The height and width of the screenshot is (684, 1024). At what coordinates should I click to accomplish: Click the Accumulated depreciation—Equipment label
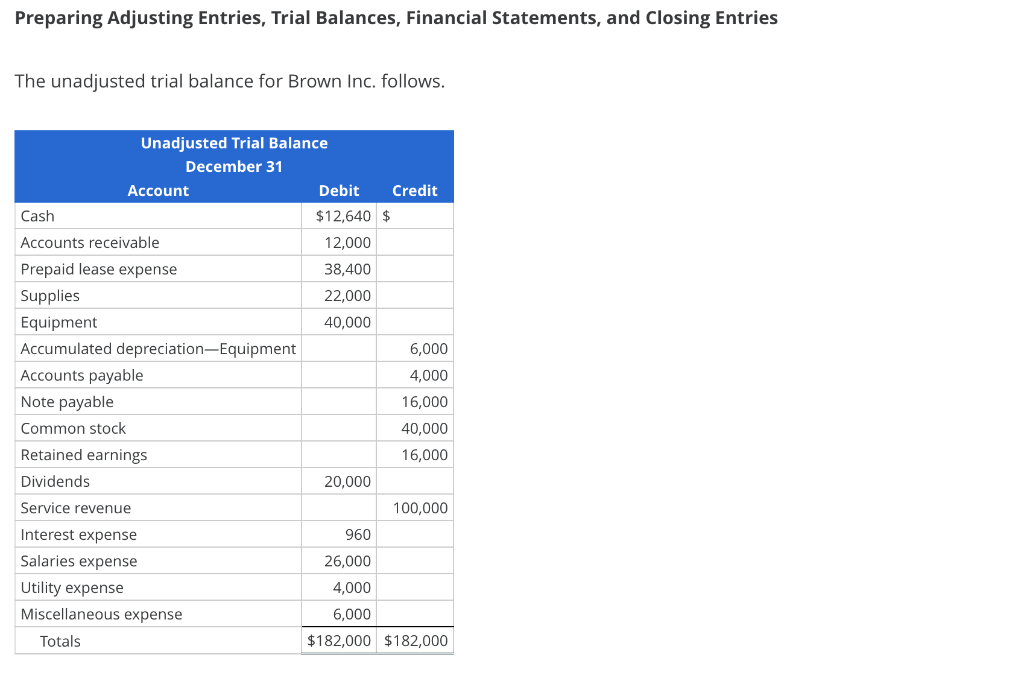(158, 348)
